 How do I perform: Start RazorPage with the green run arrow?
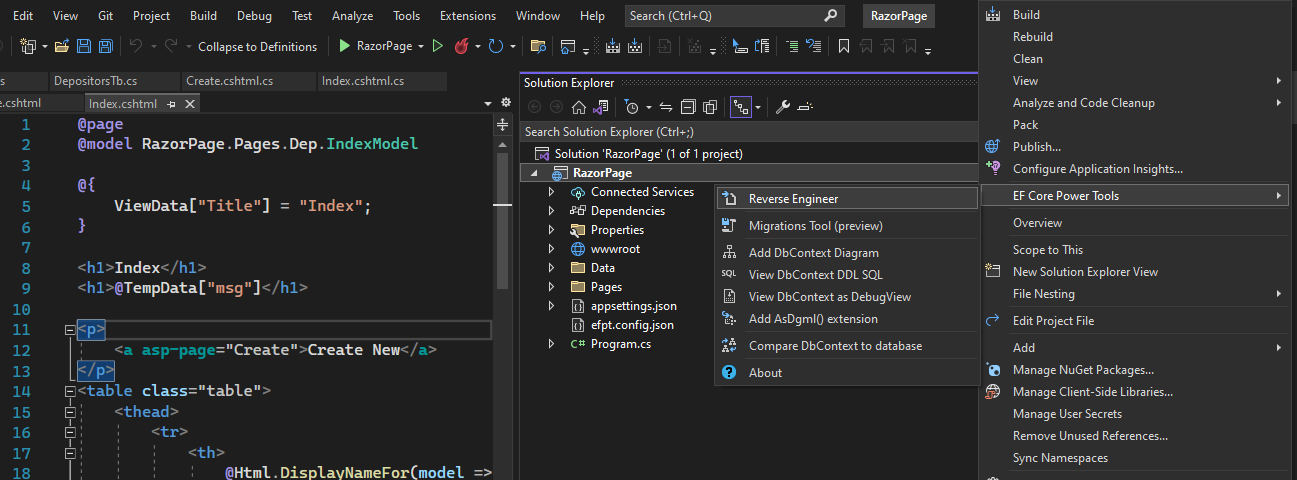coord(344,46)
